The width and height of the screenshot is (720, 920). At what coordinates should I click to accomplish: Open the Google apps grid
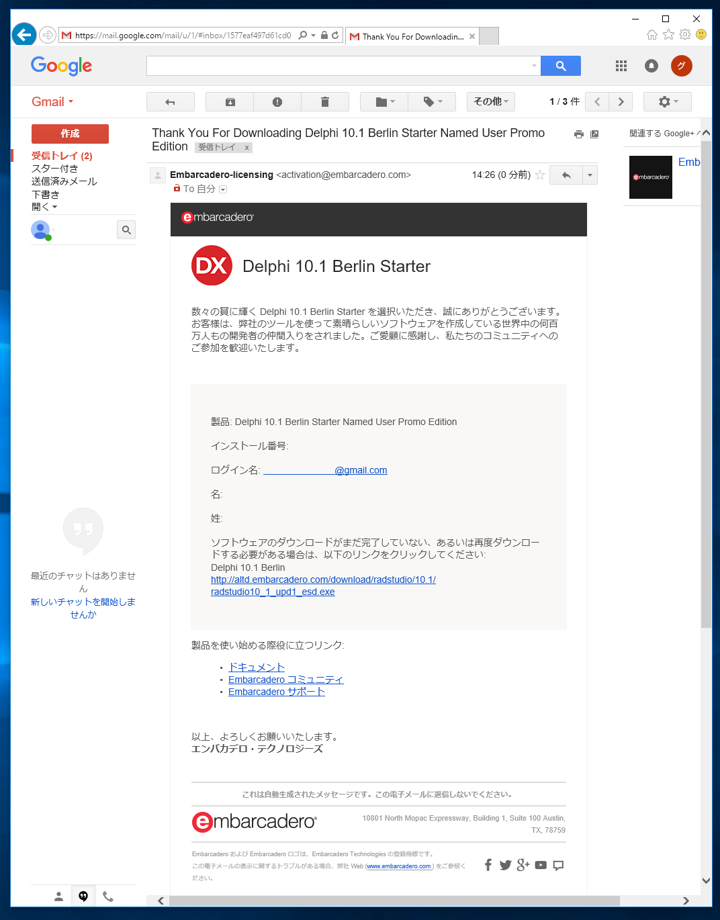pos(621,66)
